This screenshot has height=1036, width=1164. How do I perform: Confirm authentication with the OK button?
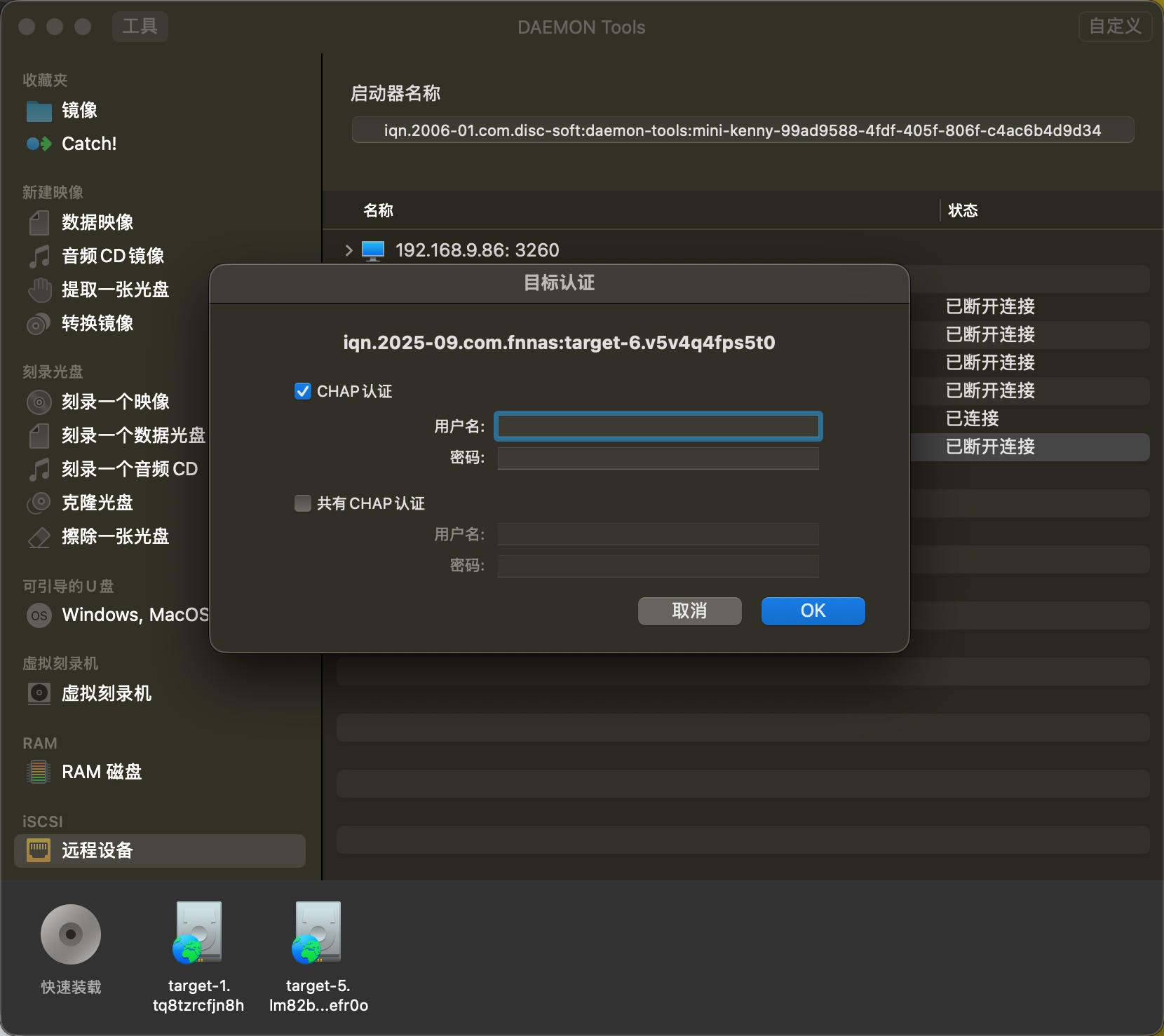[x=813, y=611]
